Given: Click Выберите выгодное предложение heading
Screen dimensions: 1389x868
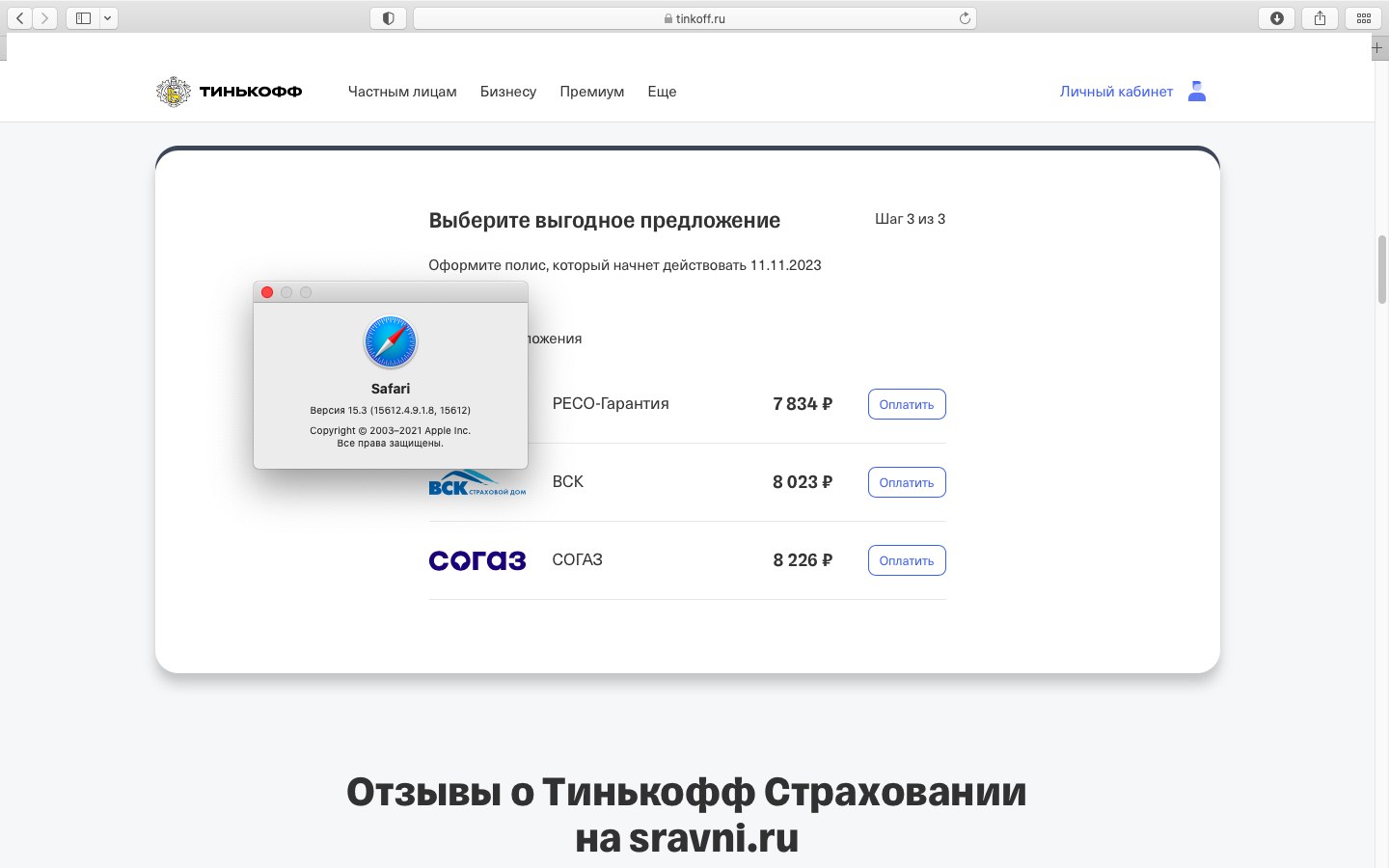Looking at the screenshot, I should pos(605,220).
